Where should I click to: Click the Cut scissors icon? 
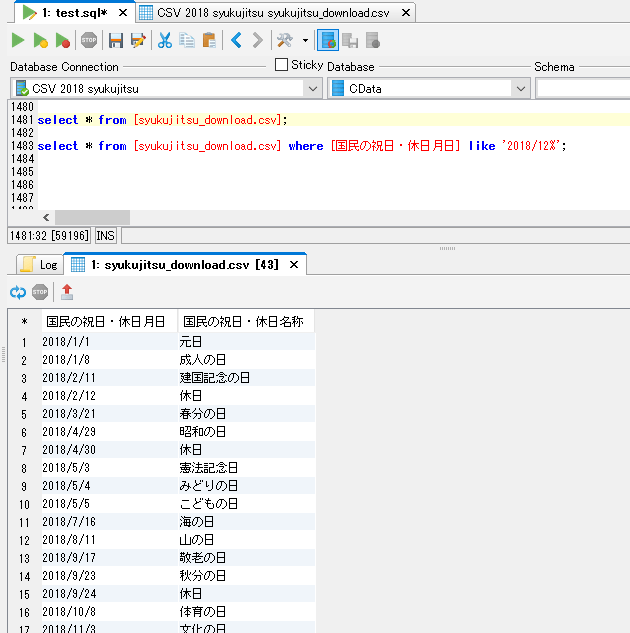[164, 40]
